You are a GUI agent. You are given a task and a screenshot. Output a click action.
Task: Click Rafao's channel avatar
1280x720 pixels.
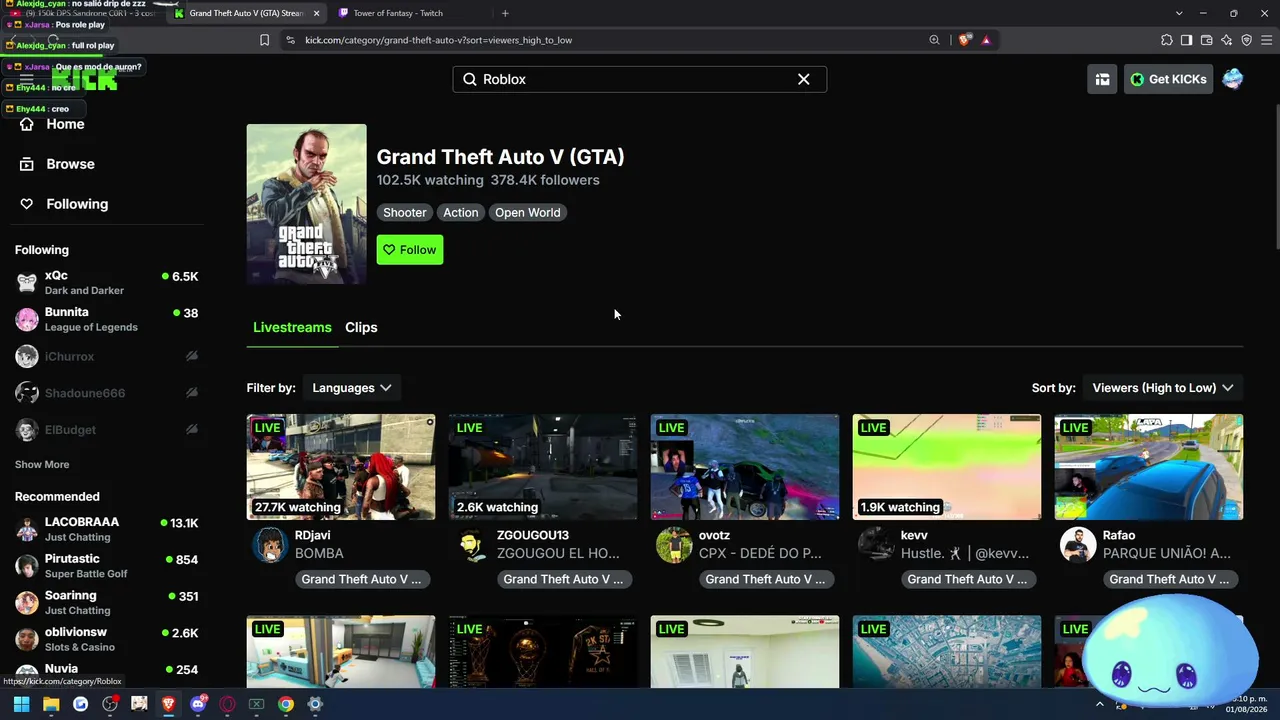[x=1078, y=545]
